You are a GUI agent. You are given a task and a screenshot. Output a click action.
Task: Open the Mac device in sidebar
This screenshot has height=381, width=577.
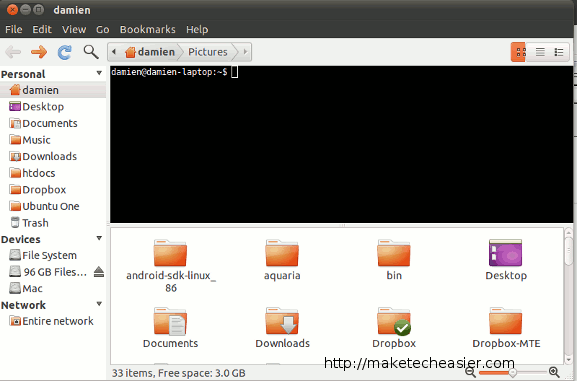click(53, 288)
